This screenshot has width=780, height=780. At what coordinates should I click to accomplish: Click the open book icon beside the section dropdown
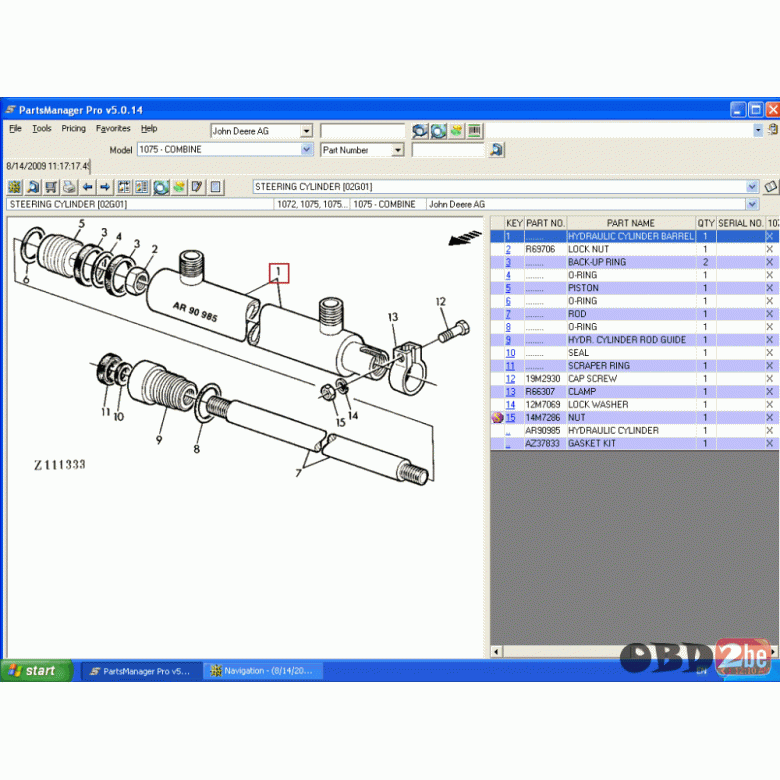pos(771,187)
